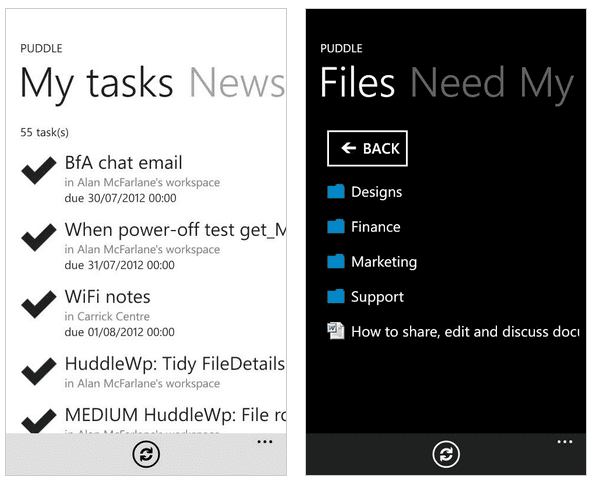Click the due 01/08/2012 00:00 date
The image size is (594, 481).
point(120,332)
